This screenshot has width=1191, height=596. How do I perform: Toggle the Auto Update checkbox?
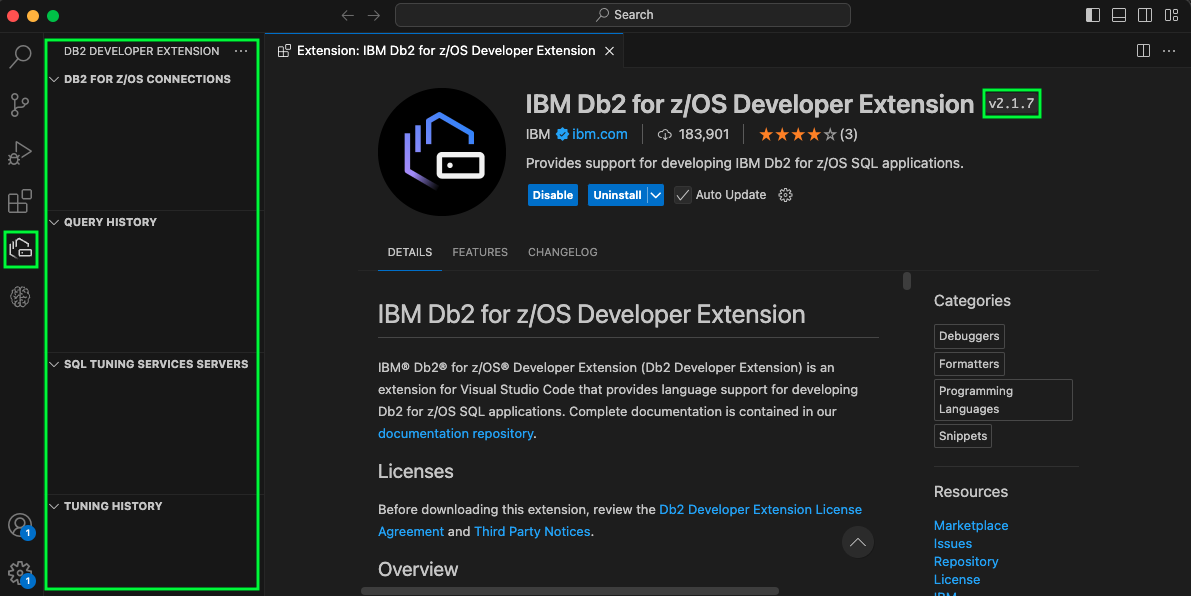coord(683,195)
